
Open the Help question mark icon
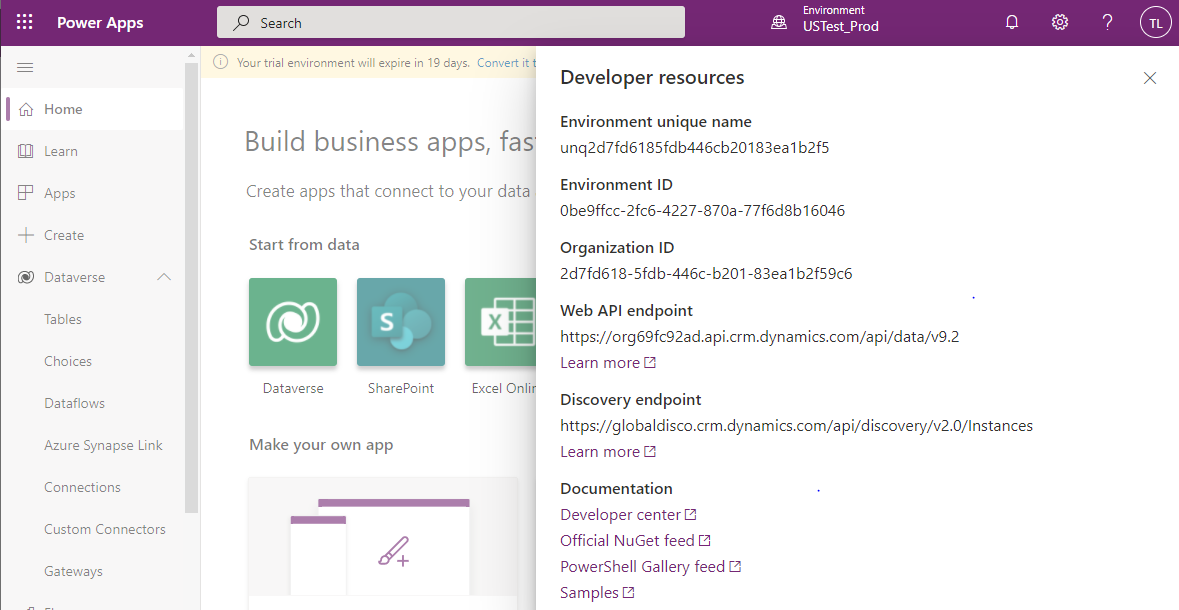tap(1107, 23)
